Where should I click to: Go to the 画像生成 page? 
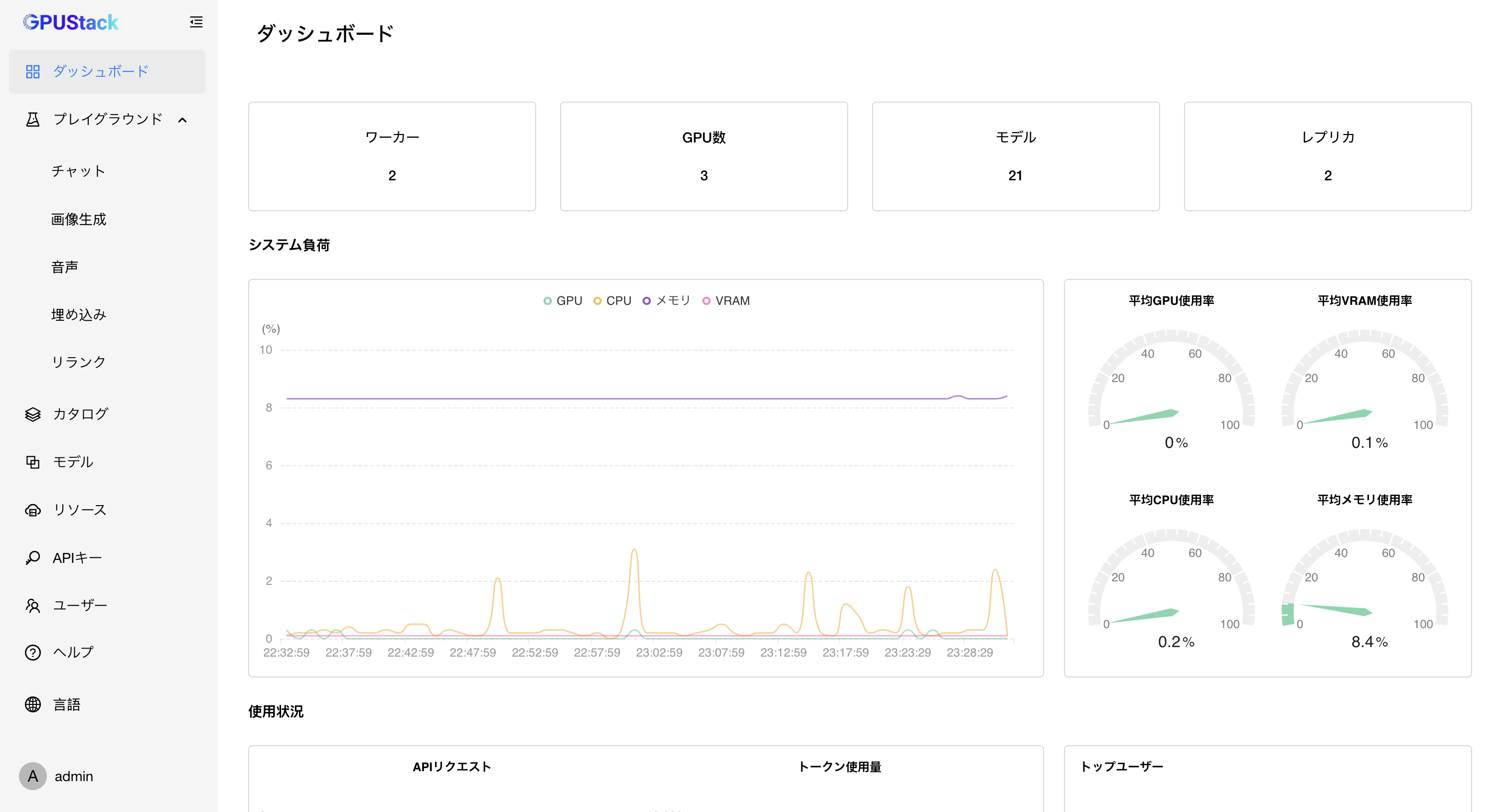pyautogui.click(x=78, y=219)
